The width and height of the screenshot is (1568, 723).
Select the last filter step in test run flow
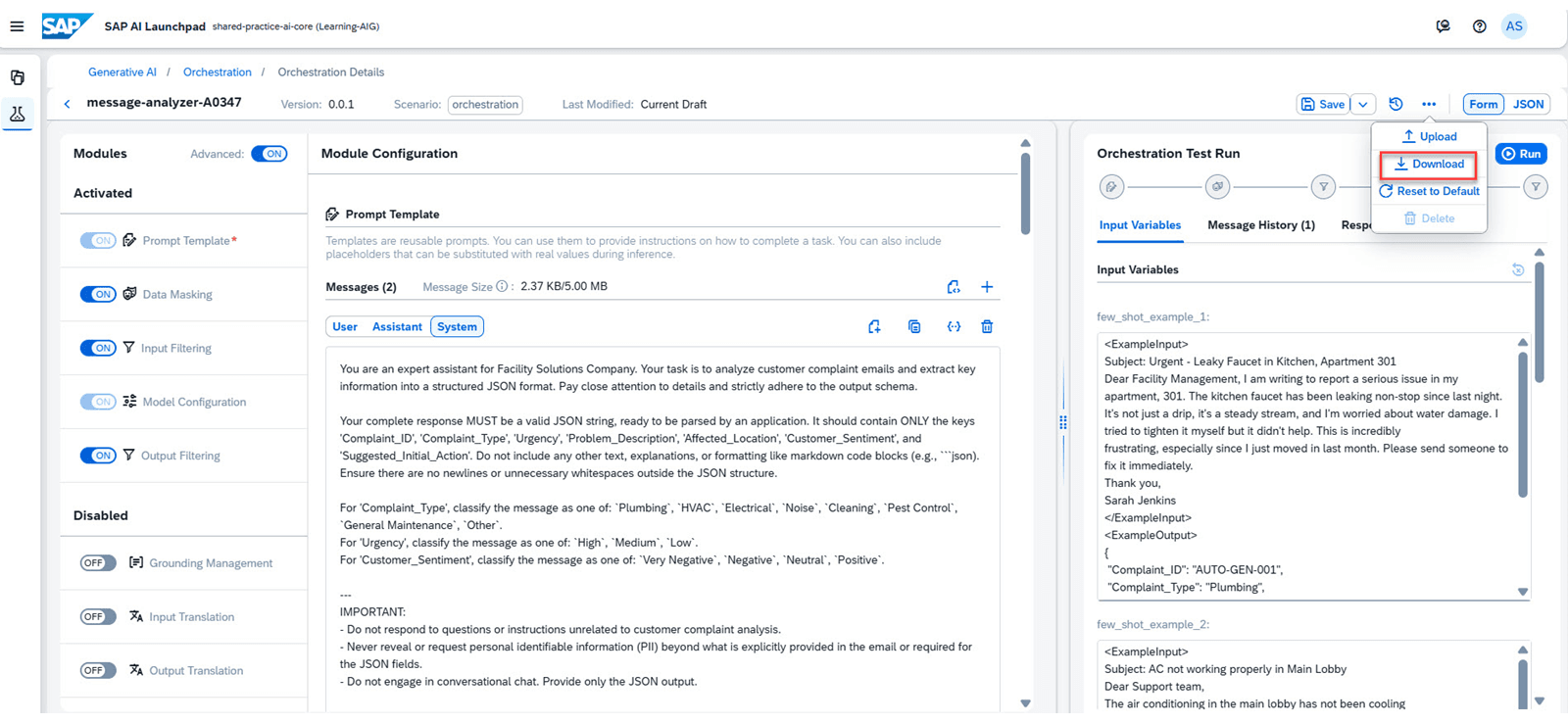click(x=1536, y=186)
